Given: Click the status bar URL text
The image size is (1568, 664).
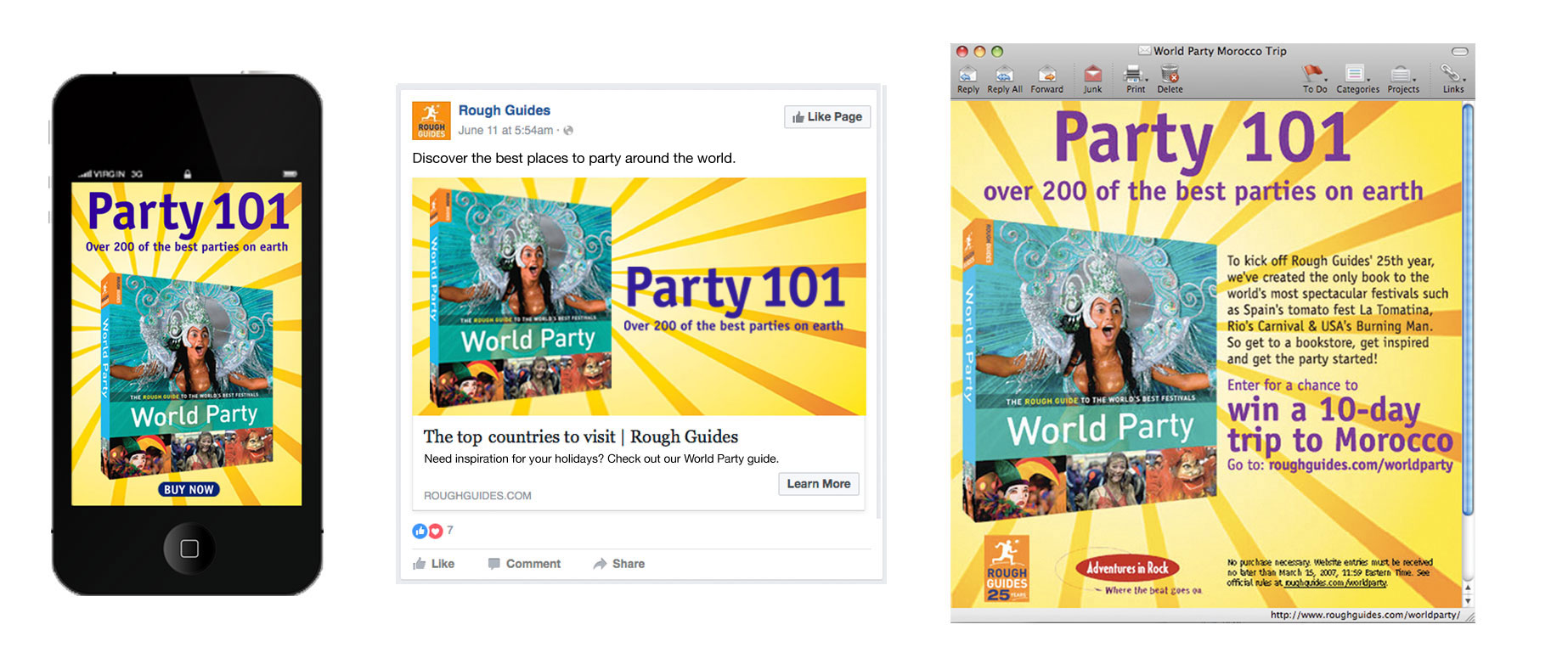Looking at the screenshot, I should tap(1365, 615).
